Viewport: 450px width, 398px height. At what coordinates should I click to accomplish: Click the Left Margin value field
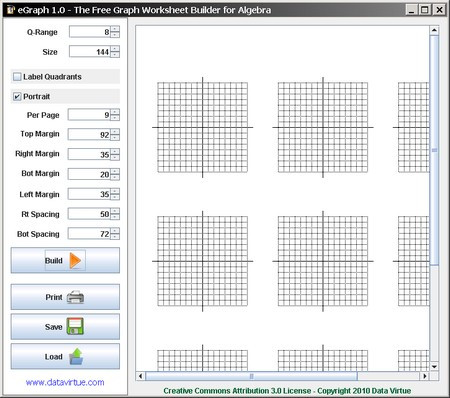pyautogui.click(x=89, y=194)
